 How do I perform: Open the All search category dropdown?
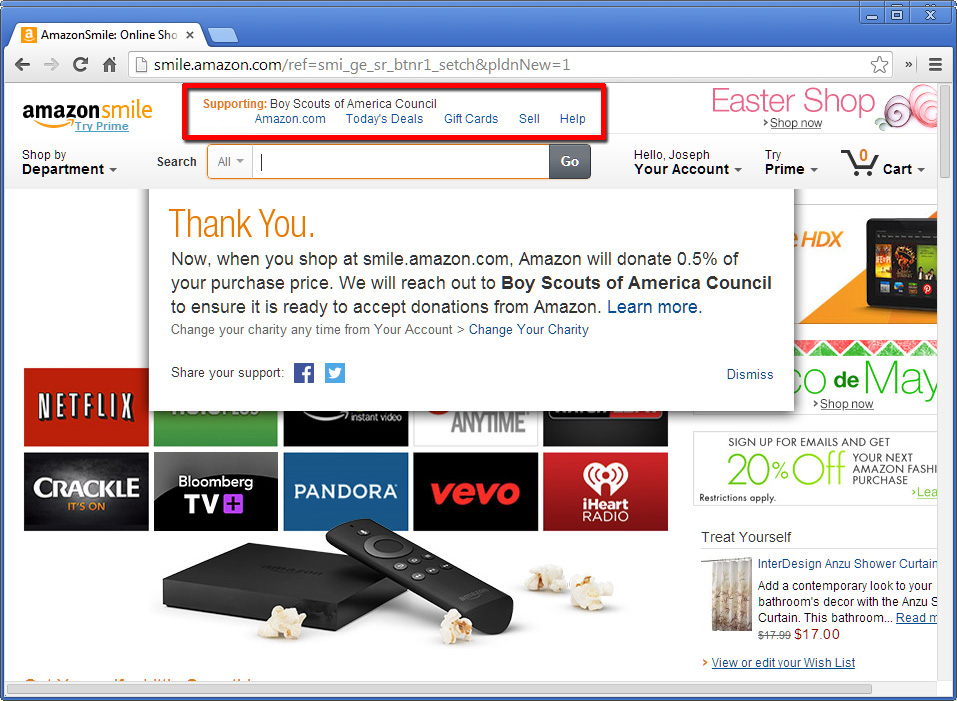[x=230, y=162]
